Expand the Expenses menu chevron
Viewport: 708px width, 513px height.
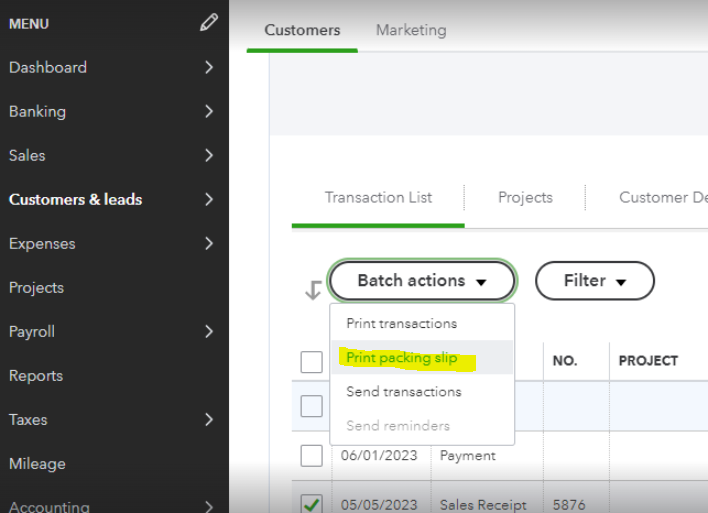click(x=209, y=243)
